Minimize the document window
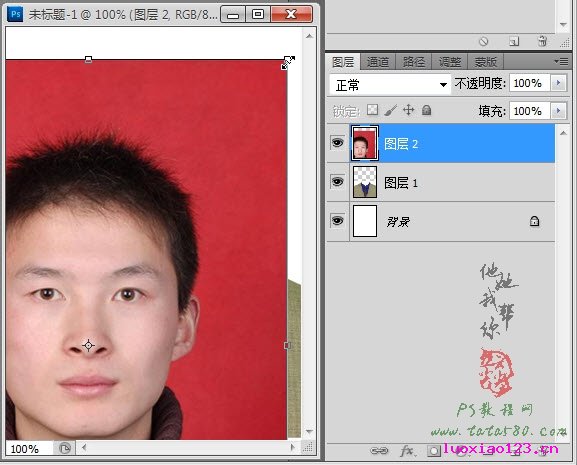Screen dimensions: 577x465 pyautogui.click(x=233, y=15)
